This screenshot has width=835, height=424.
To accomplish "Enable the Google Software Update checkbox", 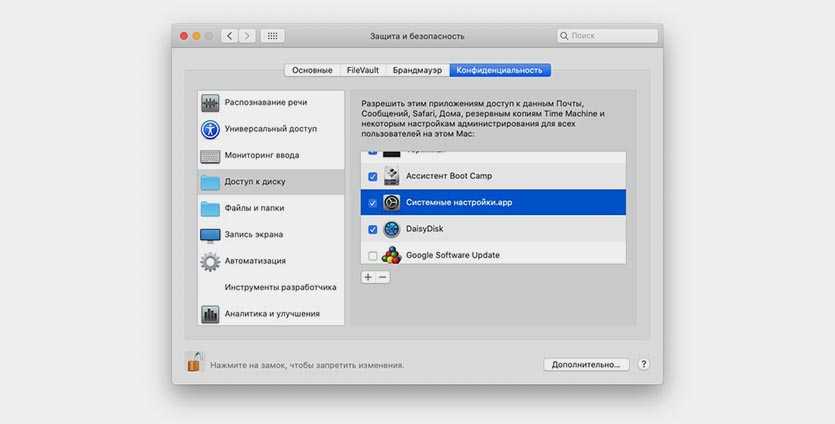I will 373,256.
